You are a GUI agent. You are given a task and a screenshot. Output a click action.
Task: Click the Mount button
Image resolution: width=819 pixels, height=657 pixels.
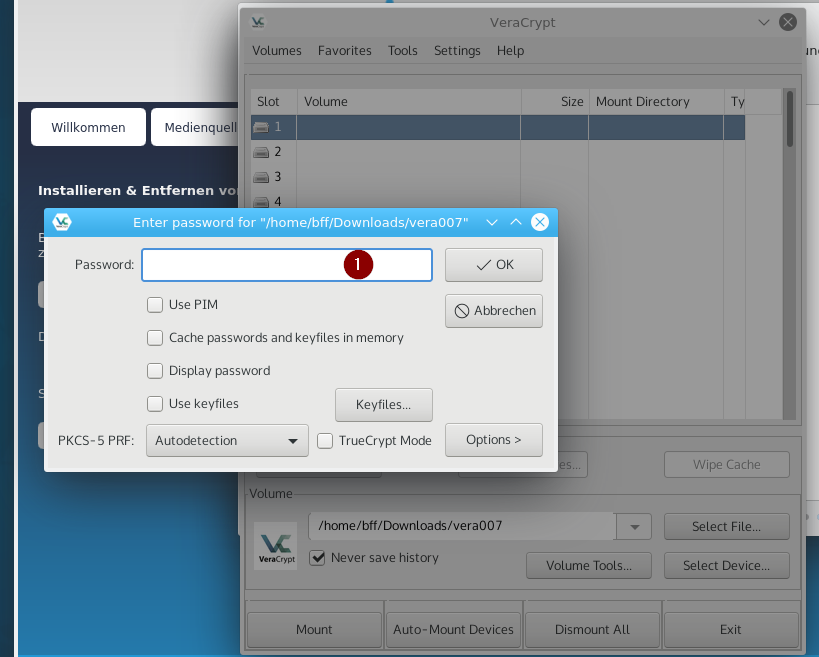[314, 629]
